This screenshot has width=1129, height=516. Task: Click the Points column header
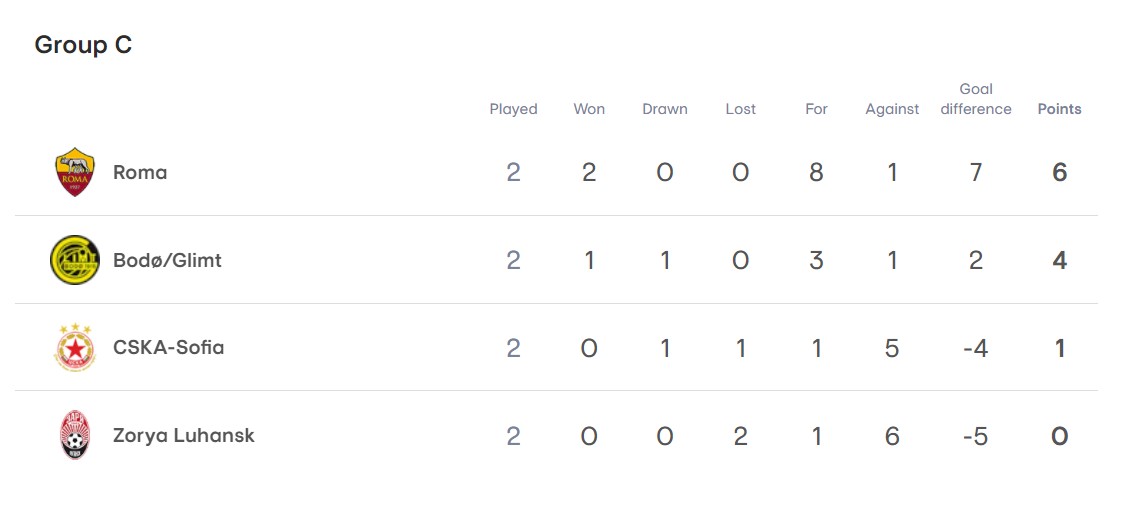click(1059, 109)
